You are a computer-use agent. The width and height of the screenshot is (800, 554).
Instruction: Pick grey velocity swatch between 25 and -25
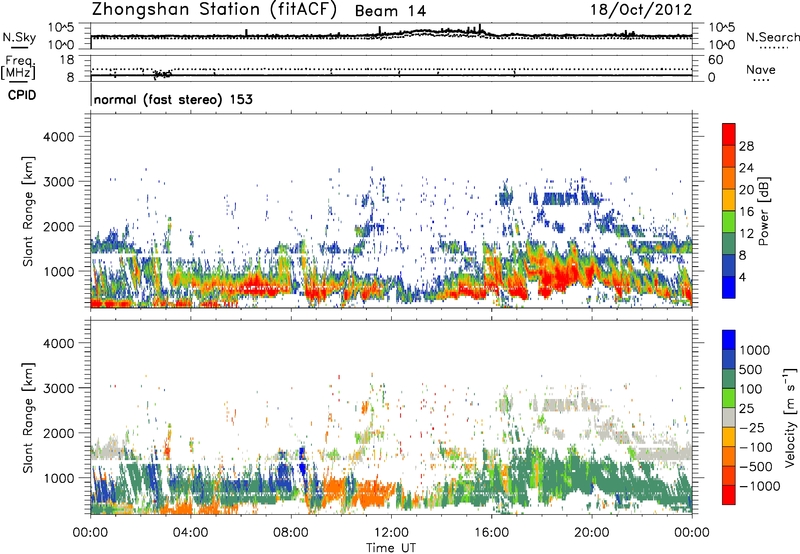[x=729, y=418]
